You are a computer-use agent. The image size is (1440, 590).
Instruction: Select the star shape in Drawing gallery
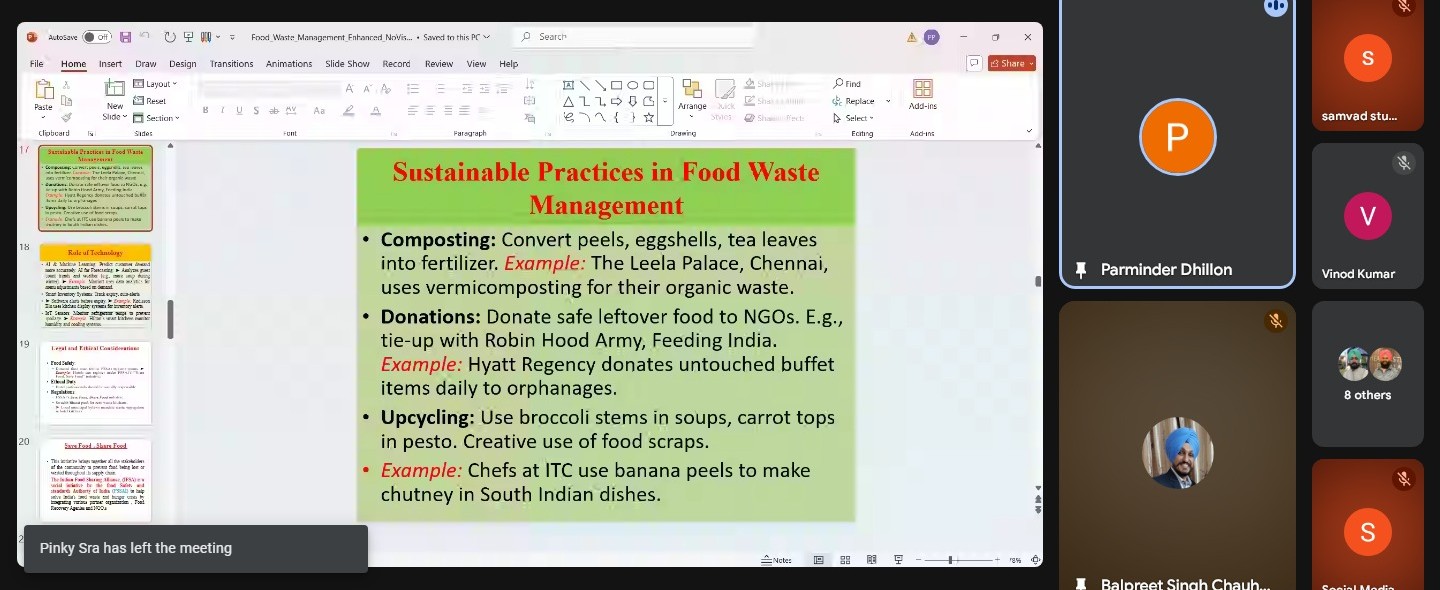(x=649, y=117)
